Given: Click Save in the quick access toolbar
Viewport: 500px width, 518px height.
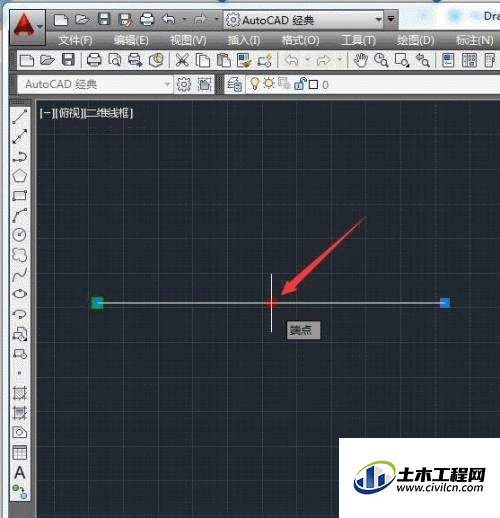Looking at the screenshot, I should point(104,19).
